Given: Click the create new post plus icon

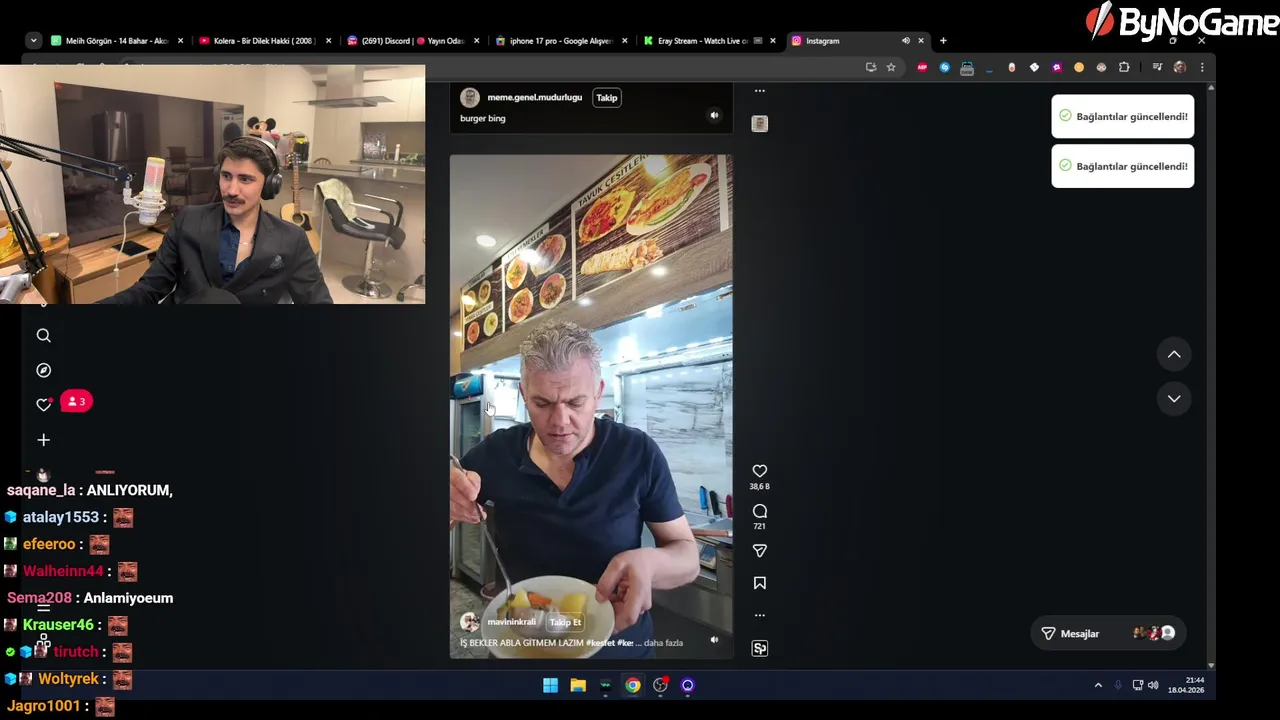Looking at the screenshot, I should coord(43,440).
